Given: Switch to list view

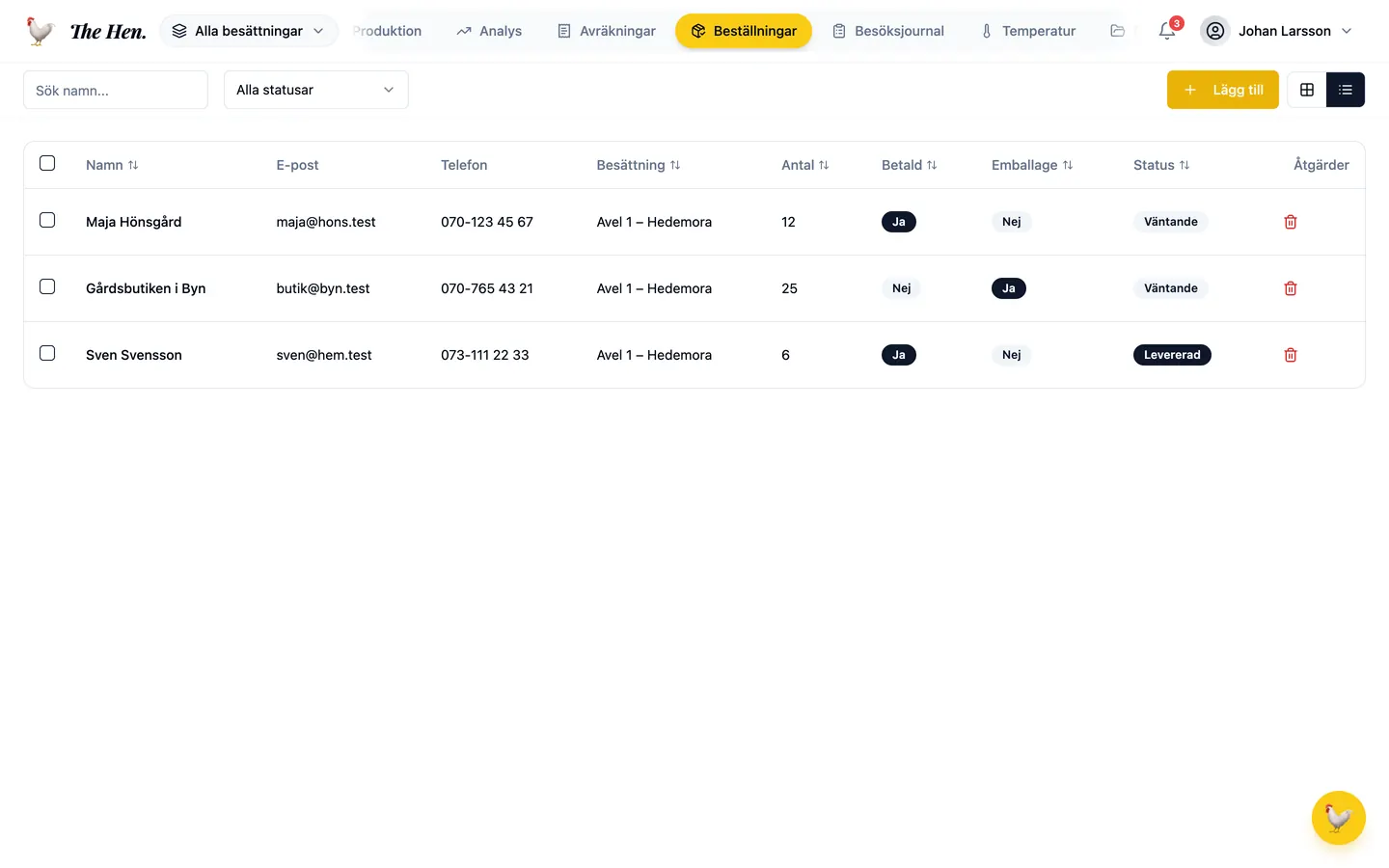Looking at the screenshot, I should pos(1346,90).
